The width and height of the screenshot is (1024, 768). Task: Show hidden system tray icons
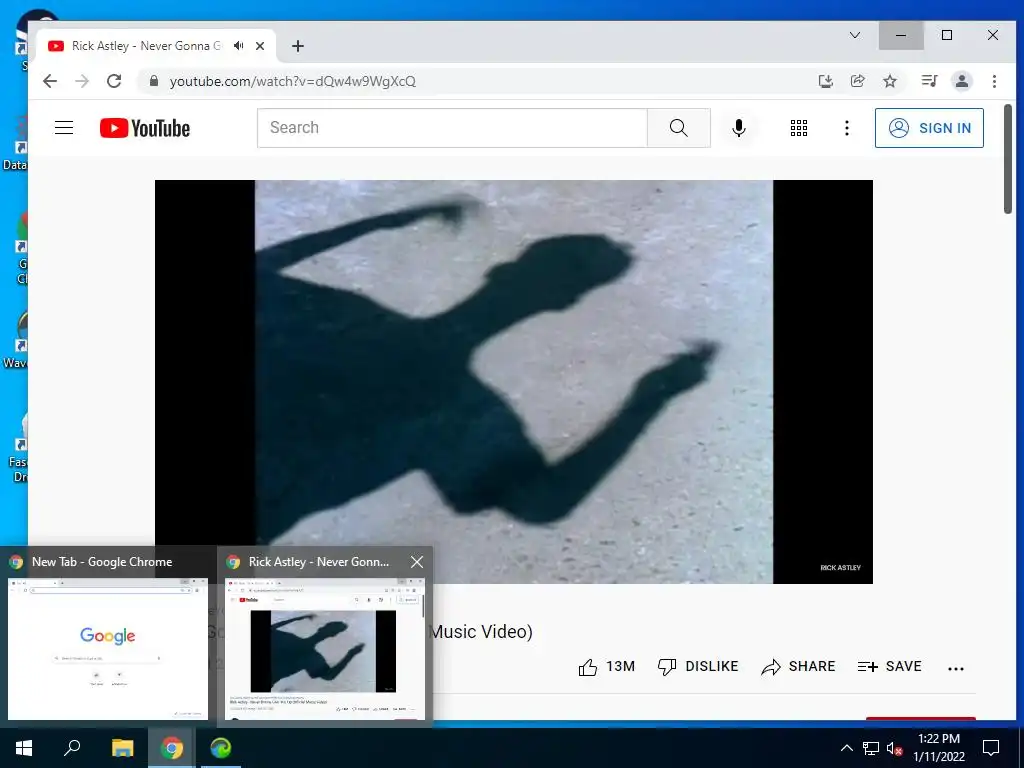846,748
